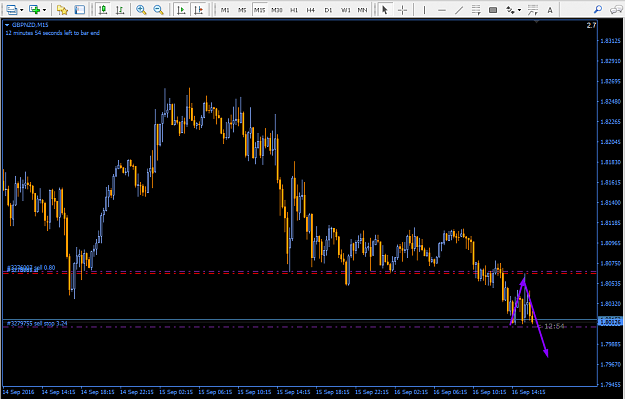Select the M30 timeframe

pyautogui.click(x=277, y=10)
